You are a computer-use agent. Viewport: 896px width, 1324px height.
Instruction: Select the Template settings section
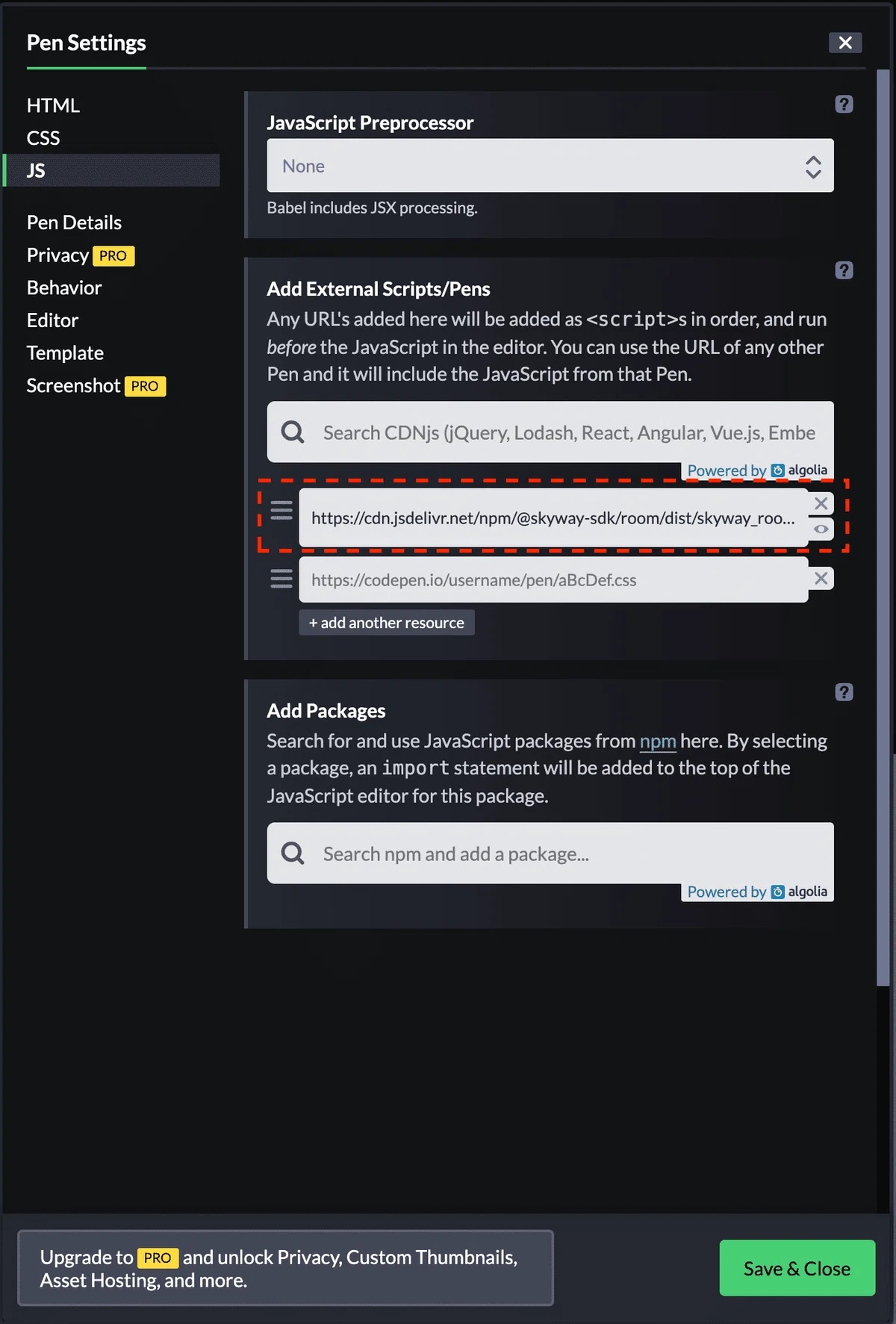[65, 352]
